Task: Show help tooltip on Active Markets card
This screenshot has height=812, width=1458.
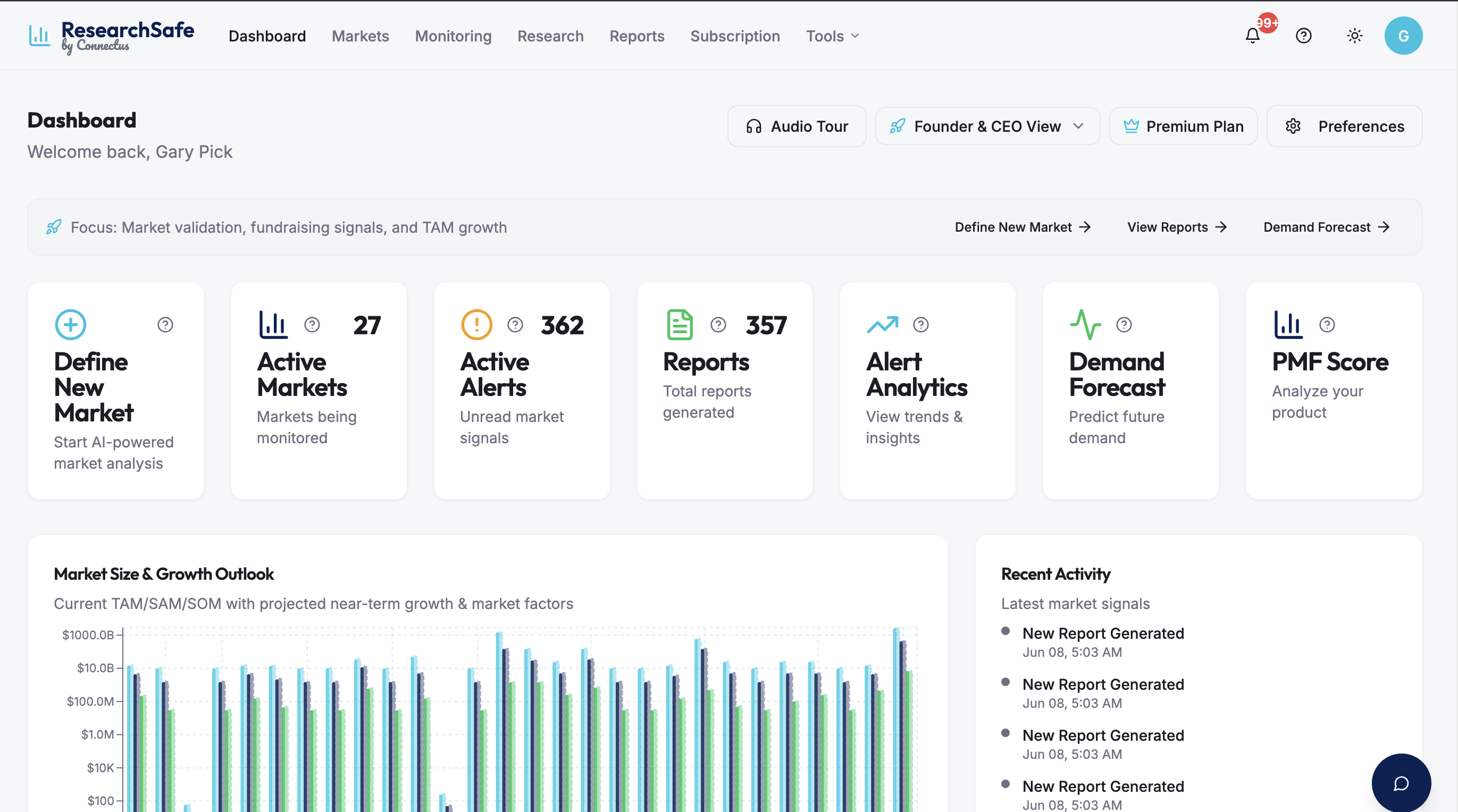Action: click(312, 324)
